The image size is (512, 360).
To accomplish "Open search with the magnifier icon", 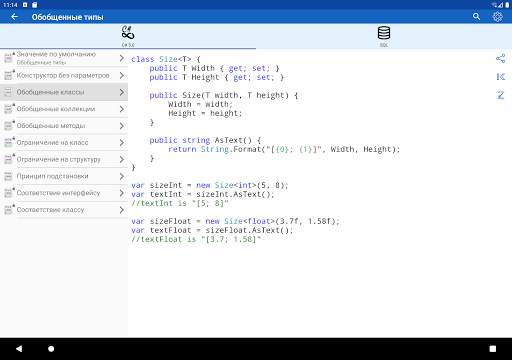I will coord(476,16).
